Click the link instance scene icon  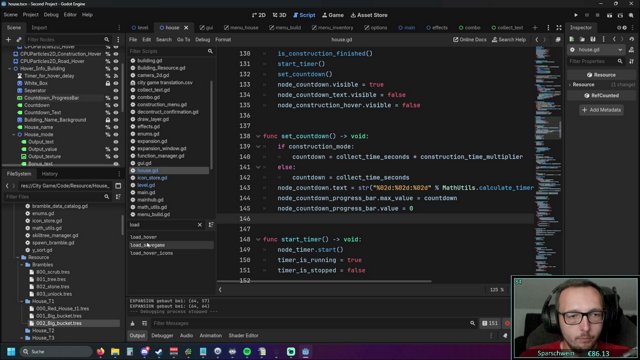coord(19,40)
